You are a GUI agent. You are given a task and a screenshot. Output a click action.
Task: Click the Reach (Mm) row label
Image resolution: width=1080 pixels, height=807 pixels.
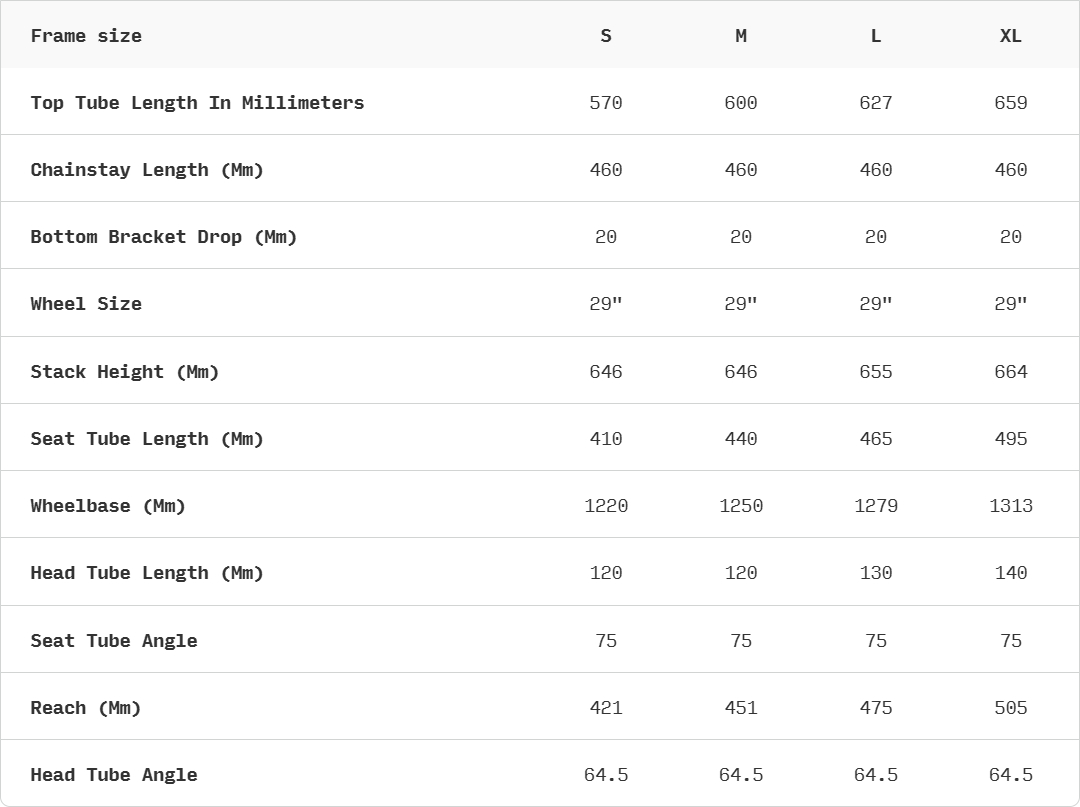[85, 708]
